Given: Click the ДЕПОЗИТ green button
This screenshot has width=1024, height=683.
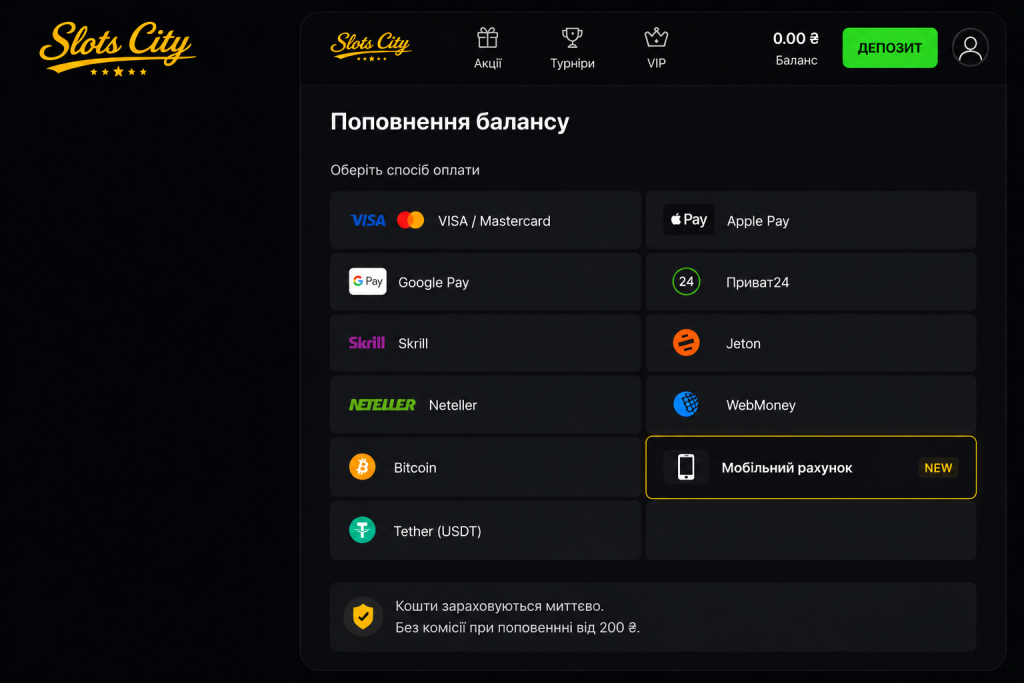Looking at the screenshot, I should (889, 48).
